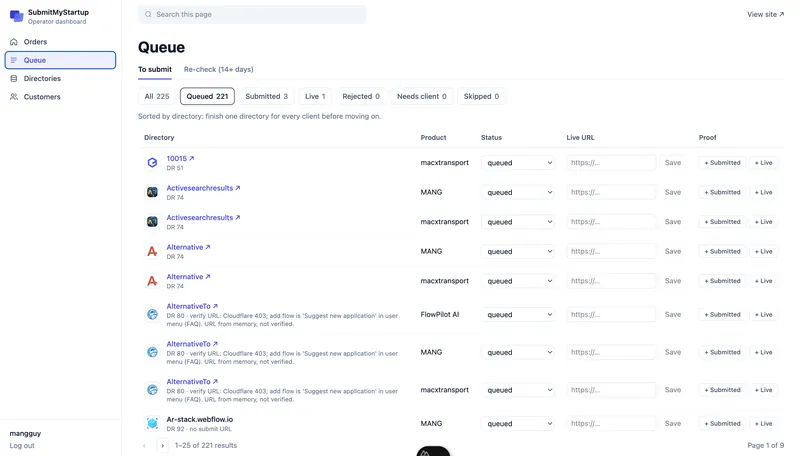Open the status dropdown for Ar-stack.webflow.io
This screenshot has width=800, height=456.
518,424
